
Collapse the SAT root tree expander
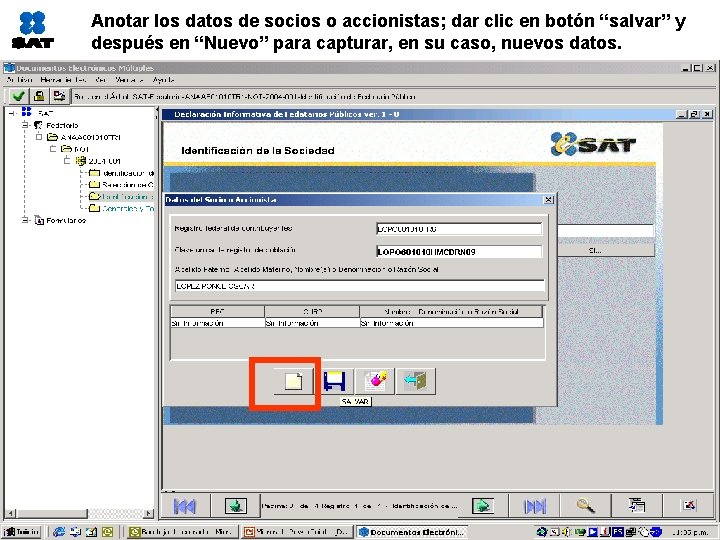(12, 112)
